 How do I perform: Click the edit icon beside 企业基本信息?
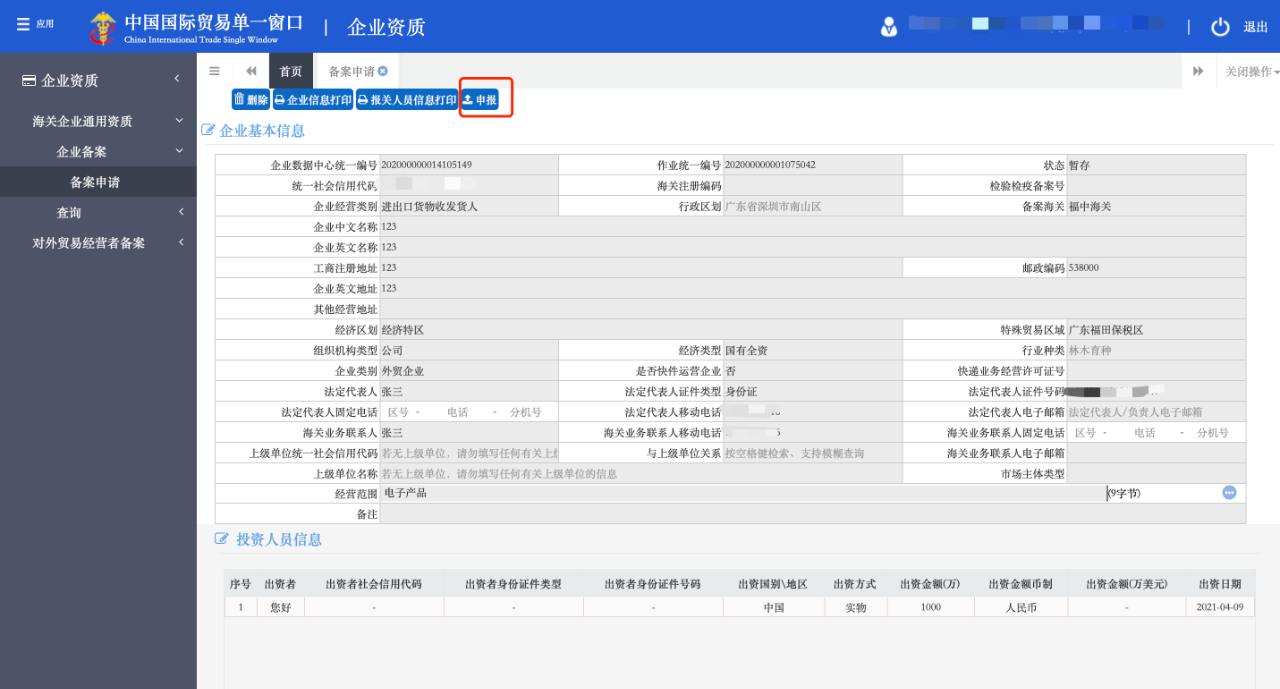point(208,130)
